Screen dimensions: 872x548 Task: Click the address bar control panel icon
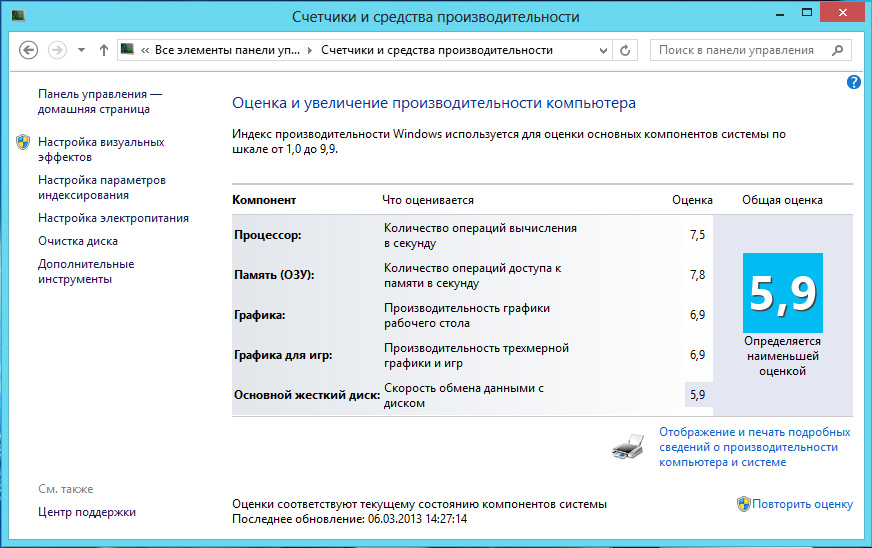[127, 50]
